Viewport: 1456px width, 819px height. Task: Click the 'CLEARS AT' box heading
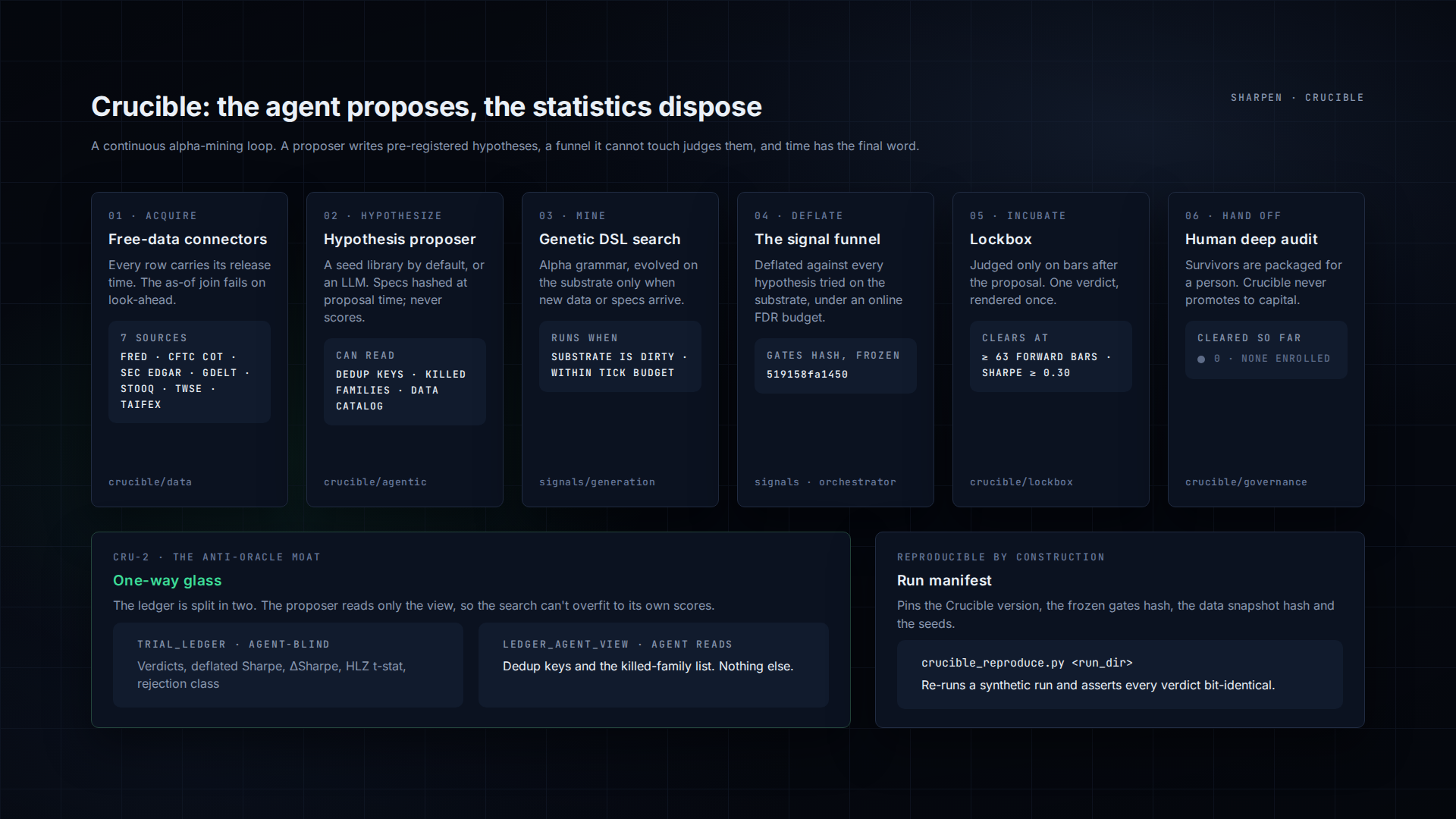[1015, 338]
